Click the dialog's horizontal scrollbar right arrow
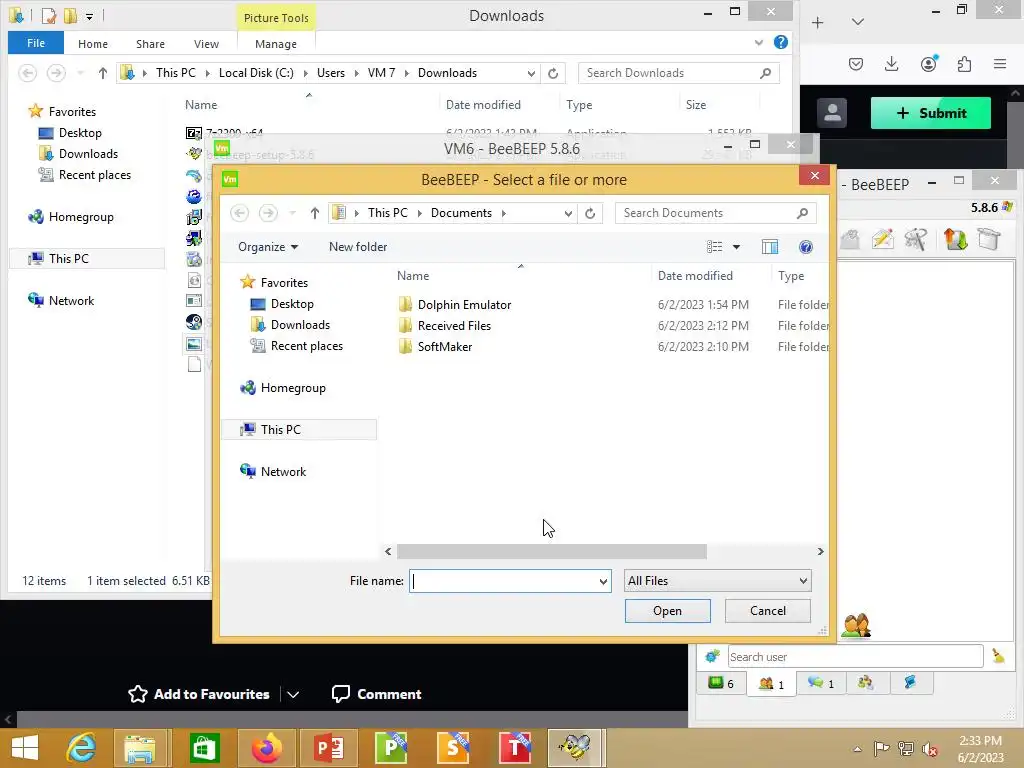The height and width of the screenshot is (768, 1024). [x=820, y=552]
